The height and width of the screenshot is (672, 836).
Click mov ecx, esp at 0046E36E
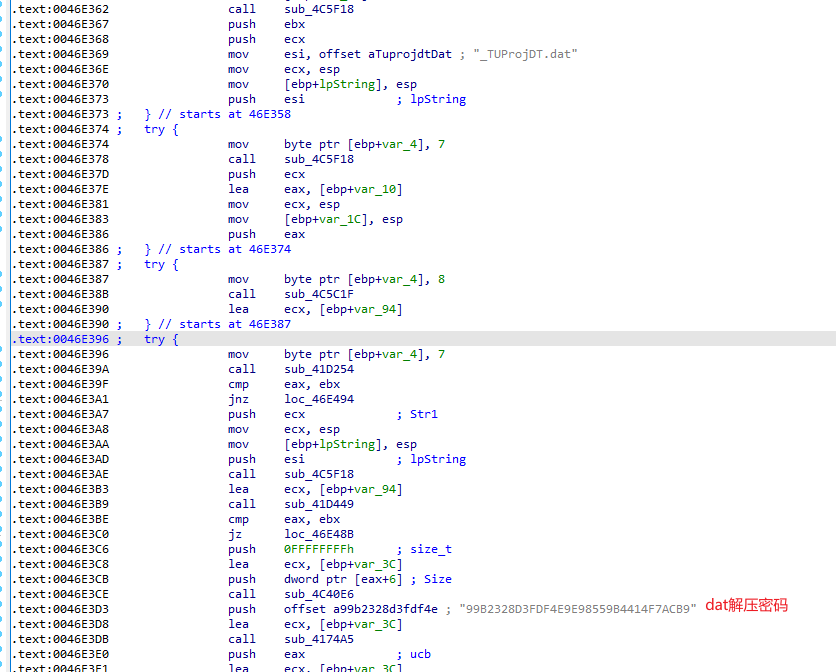tap(284, 69)
